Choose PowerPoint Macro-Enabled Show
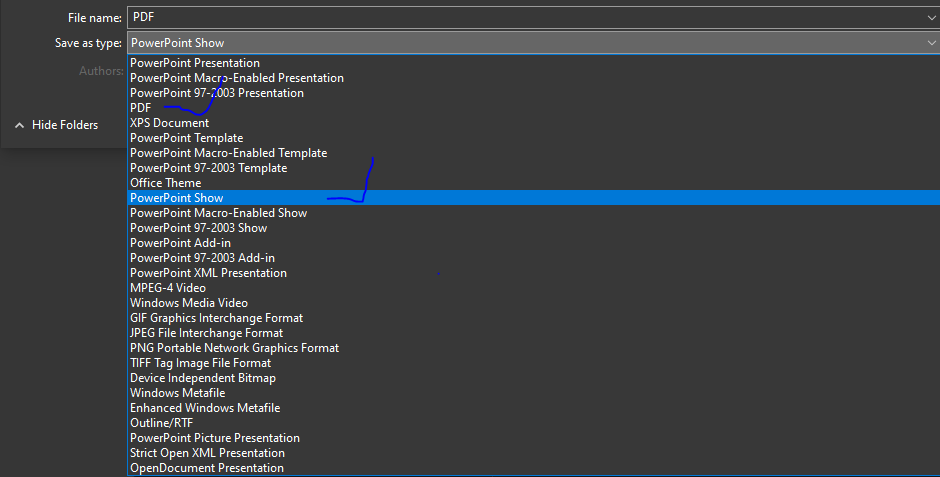Screen dimensions: 940x477 tap(534, 213)
